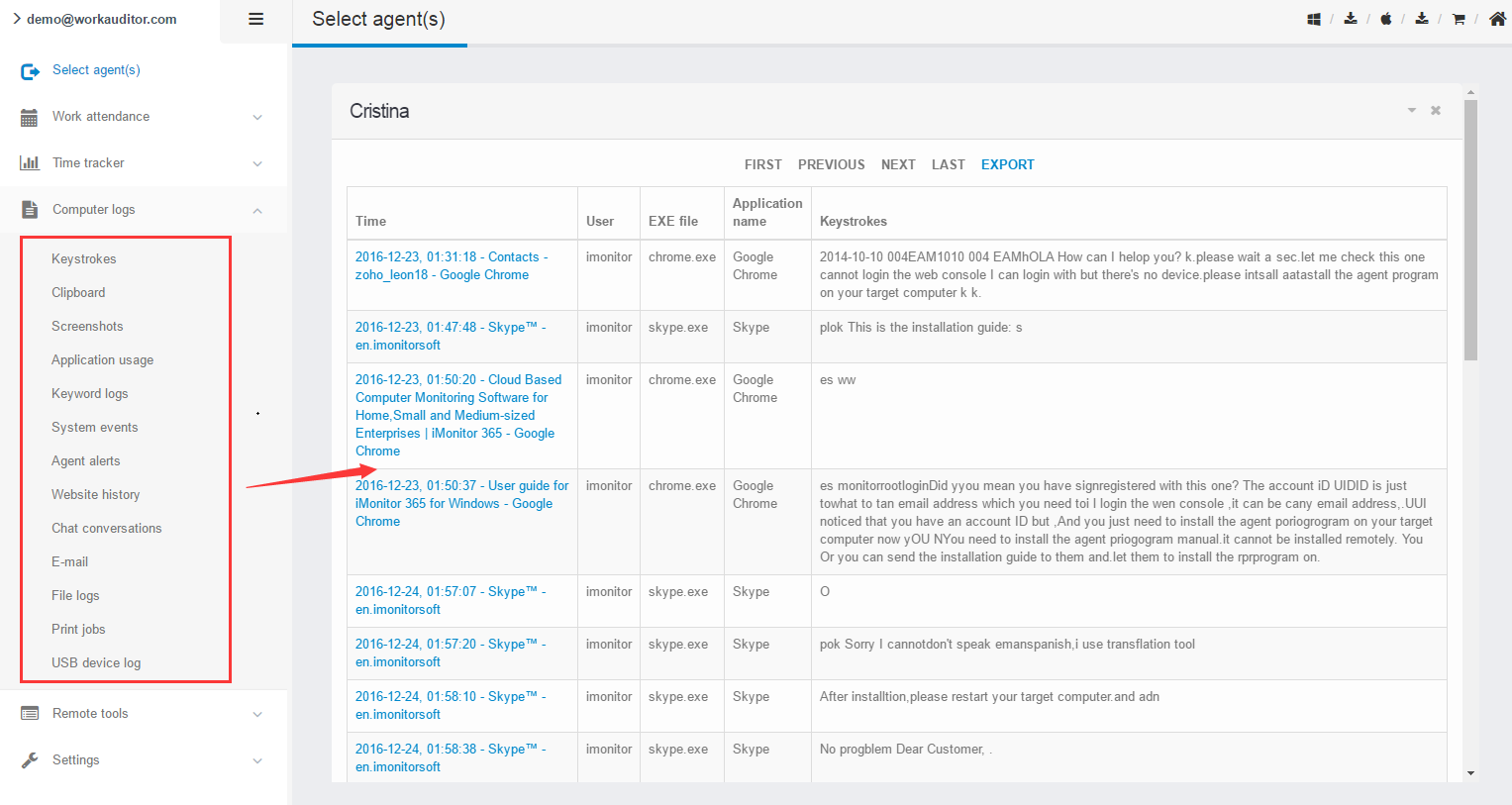Open the Screenshots log
Image resolution: width=1512 pixels, height=805 pixels.
87,327
